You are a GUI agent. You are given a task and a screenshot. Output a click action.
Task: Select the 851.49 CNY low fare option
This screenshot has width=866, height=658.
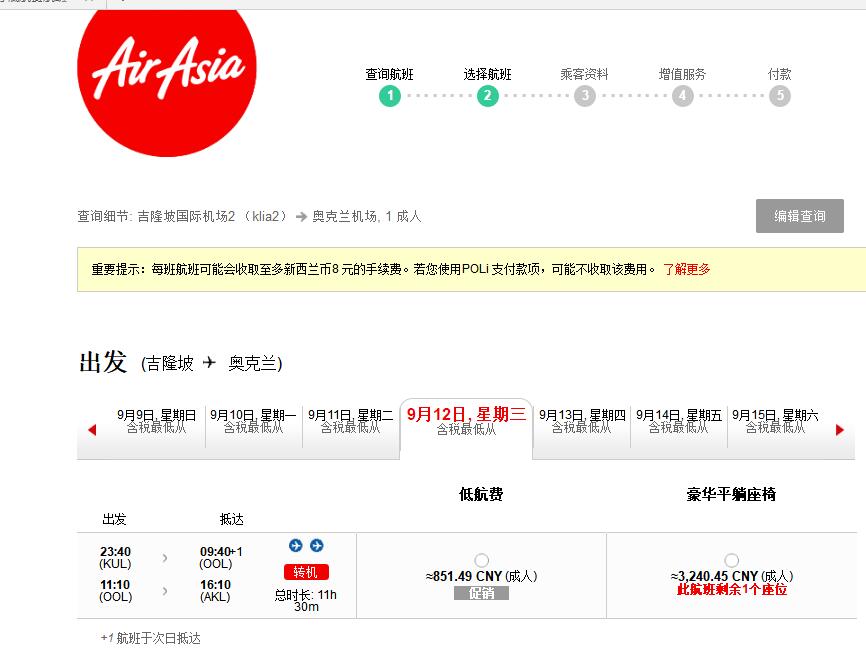(x=482, y=560)
